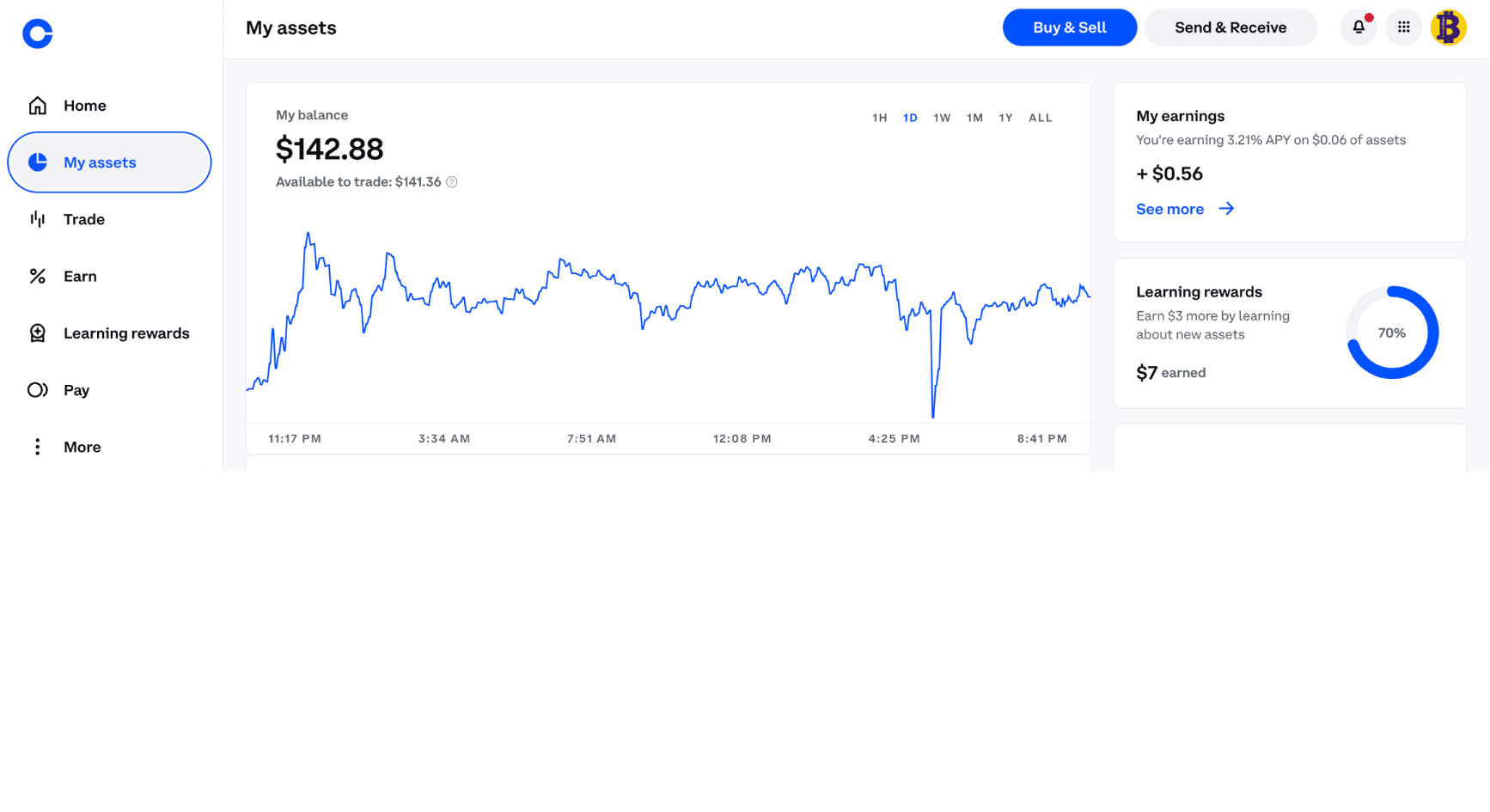Screen dimensions: 1490x812
Task: Click the More three-dots icon
Action: point(37,447)
